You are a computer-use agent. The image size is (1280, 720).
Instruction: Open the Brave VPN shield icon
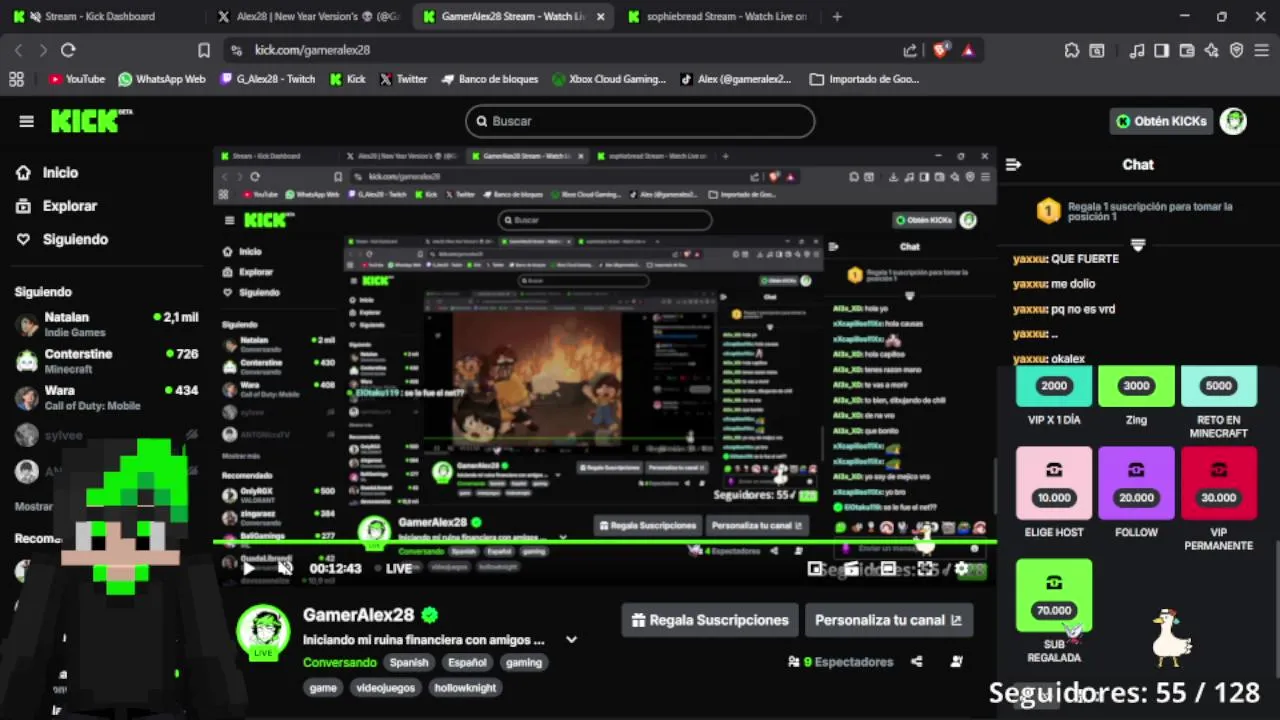click(x=1236, y=50)
